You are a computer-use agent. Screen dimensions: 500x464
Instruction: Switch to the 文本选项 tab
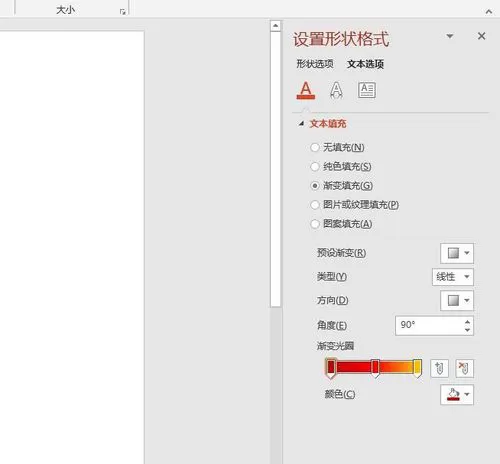365,64
